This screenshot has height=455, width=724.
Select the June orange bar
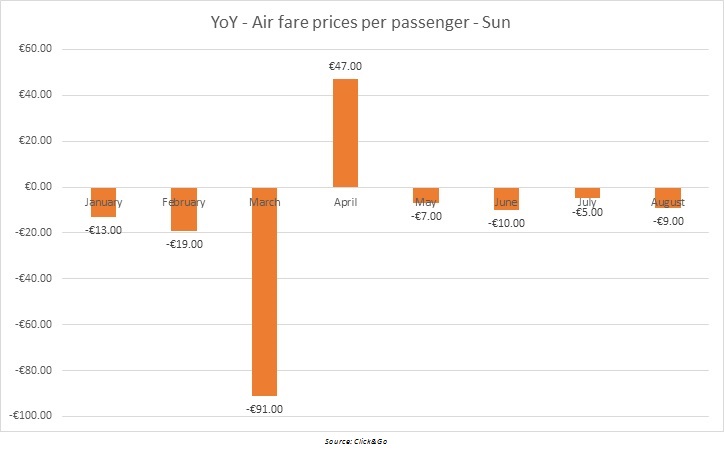[506, 198]
